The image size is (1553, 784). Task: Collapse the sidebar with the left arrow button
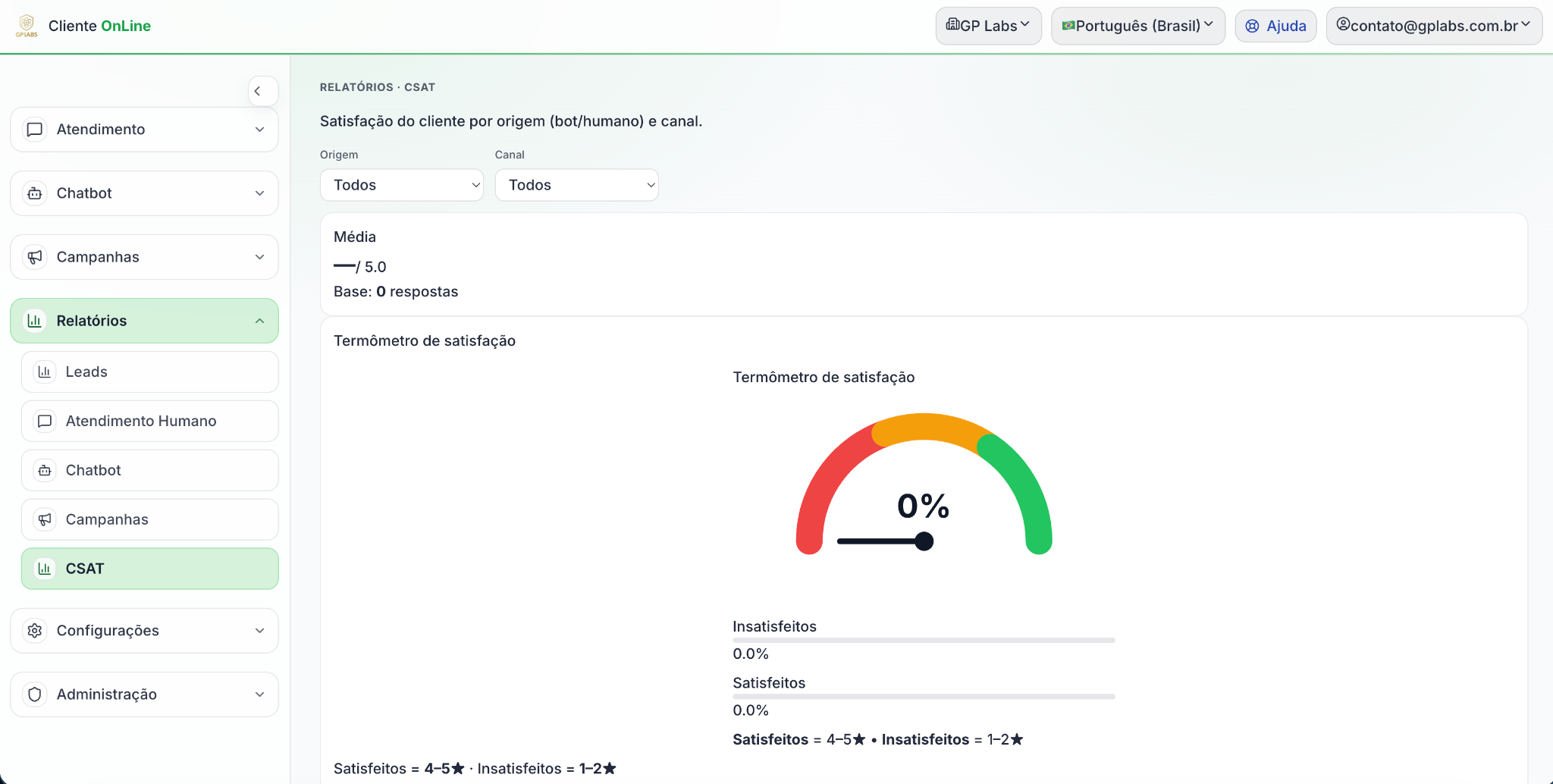(262, 90)
